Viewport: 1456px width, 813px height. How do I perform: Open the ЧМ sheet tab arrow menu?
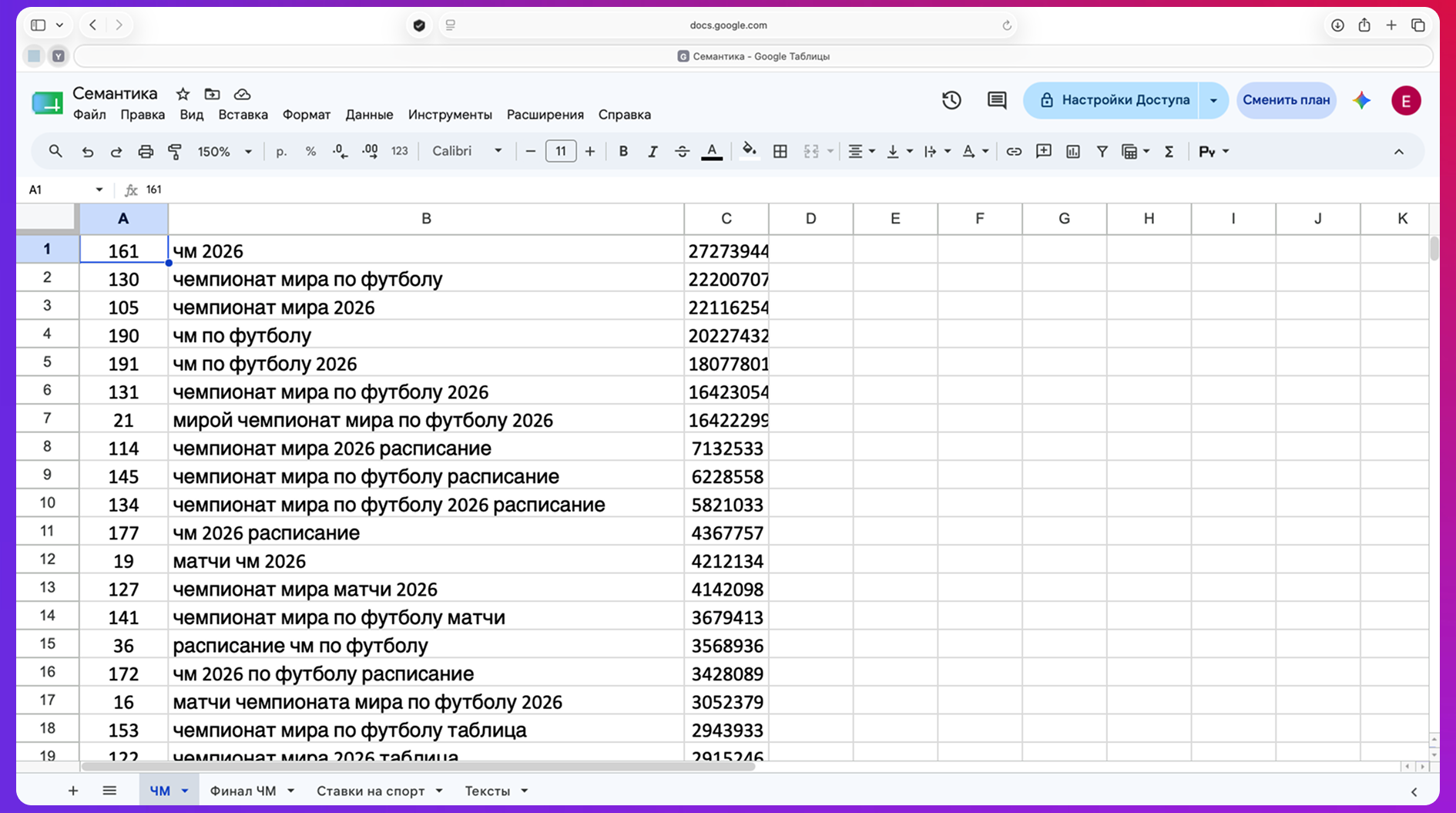click(x=185, y=791)
